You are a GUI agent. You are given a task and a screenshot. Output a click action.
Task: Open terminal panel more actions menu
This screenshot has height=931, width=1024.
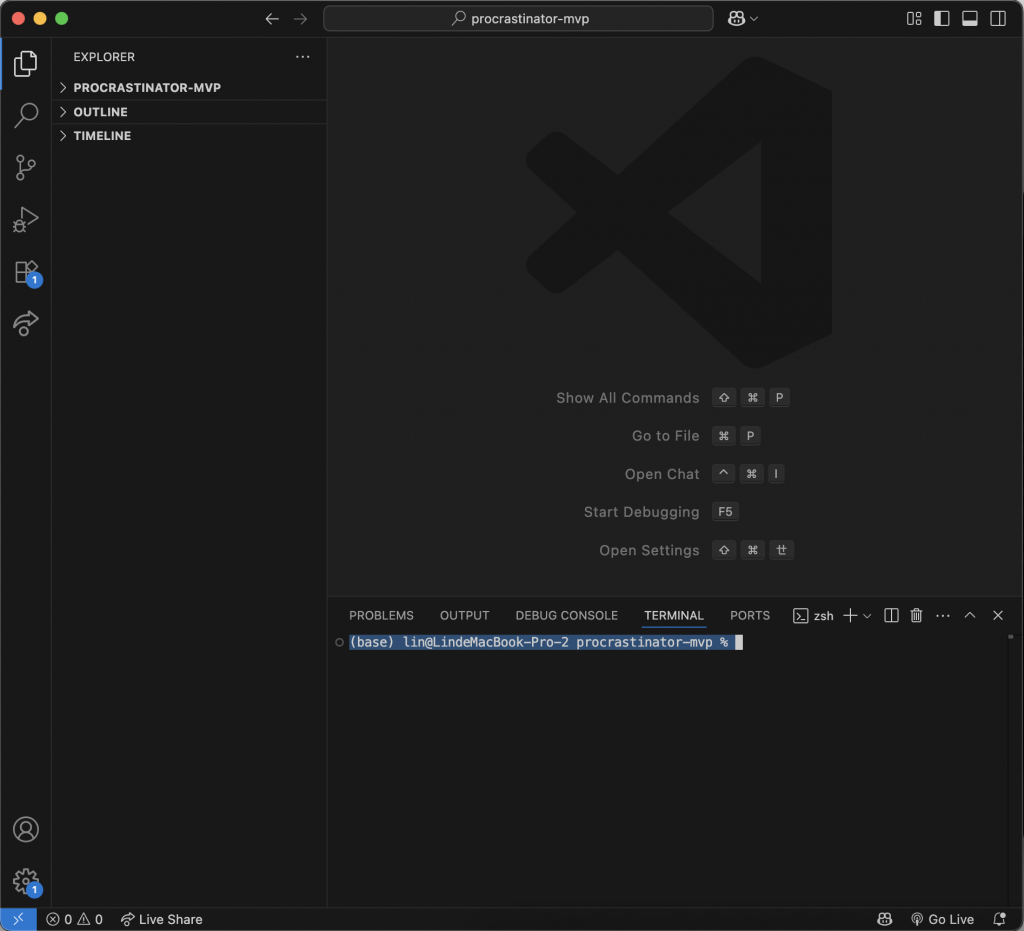click(x=943, y=616)
